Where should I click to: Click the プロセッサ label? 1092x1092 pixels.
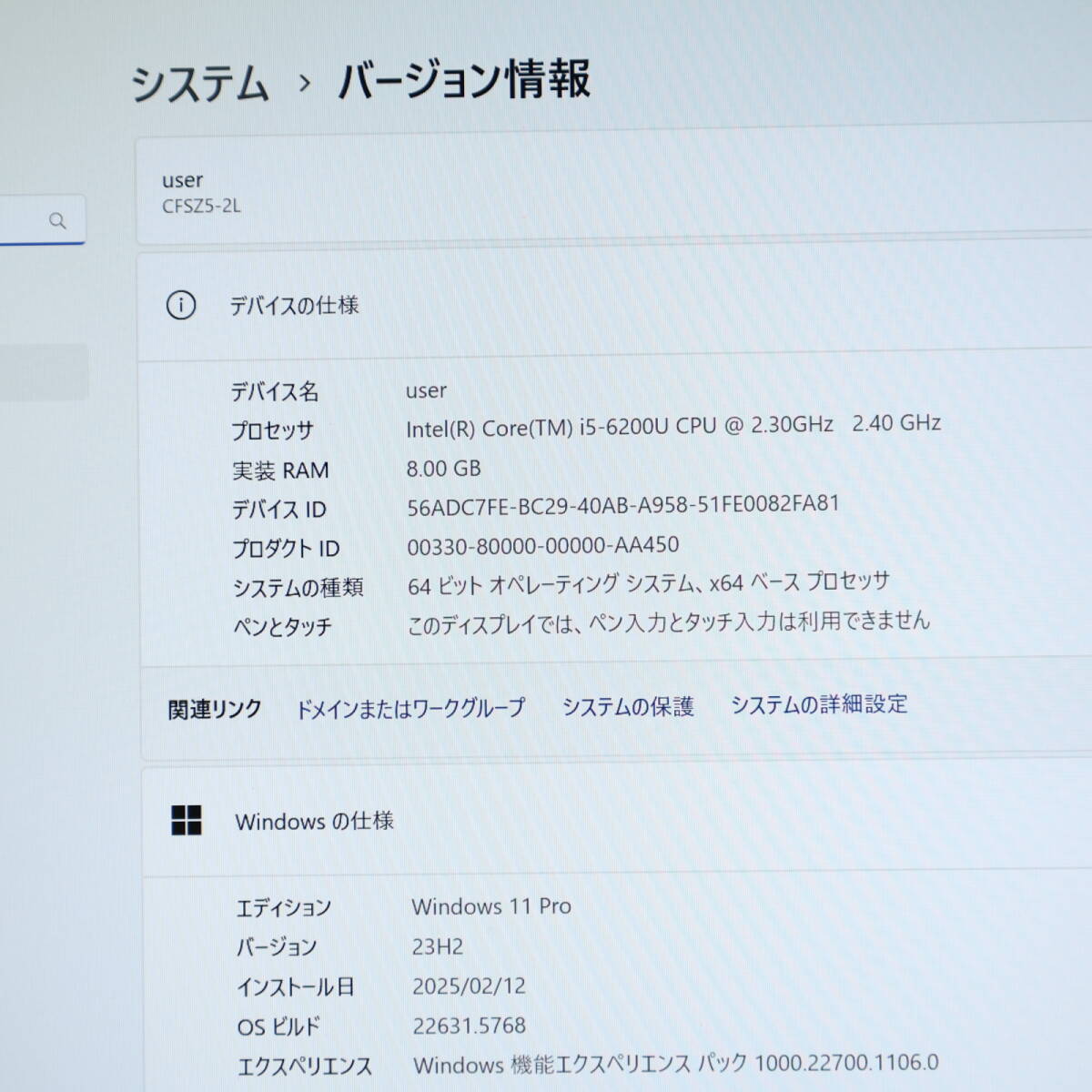pos(272,430)
